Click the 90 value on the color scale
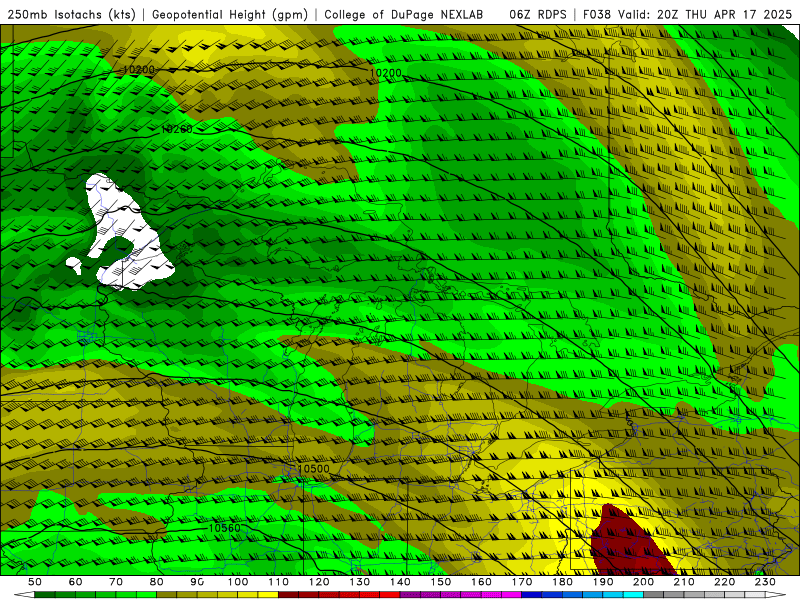800x600 pixels. [x=197, y=582]
